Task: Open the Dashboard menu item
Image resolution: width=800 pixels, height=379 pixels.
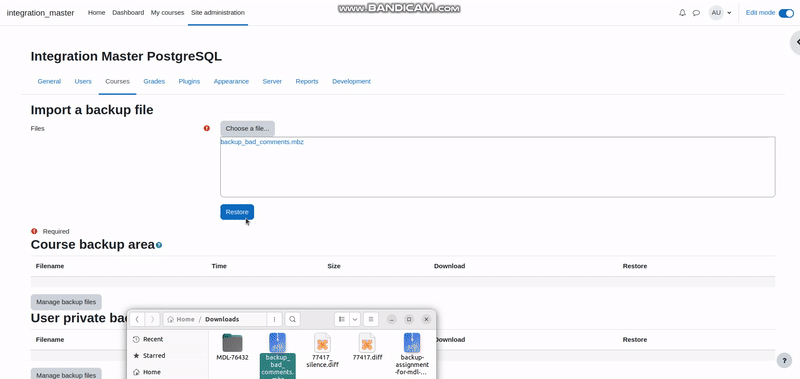Action: coord(128,13)
